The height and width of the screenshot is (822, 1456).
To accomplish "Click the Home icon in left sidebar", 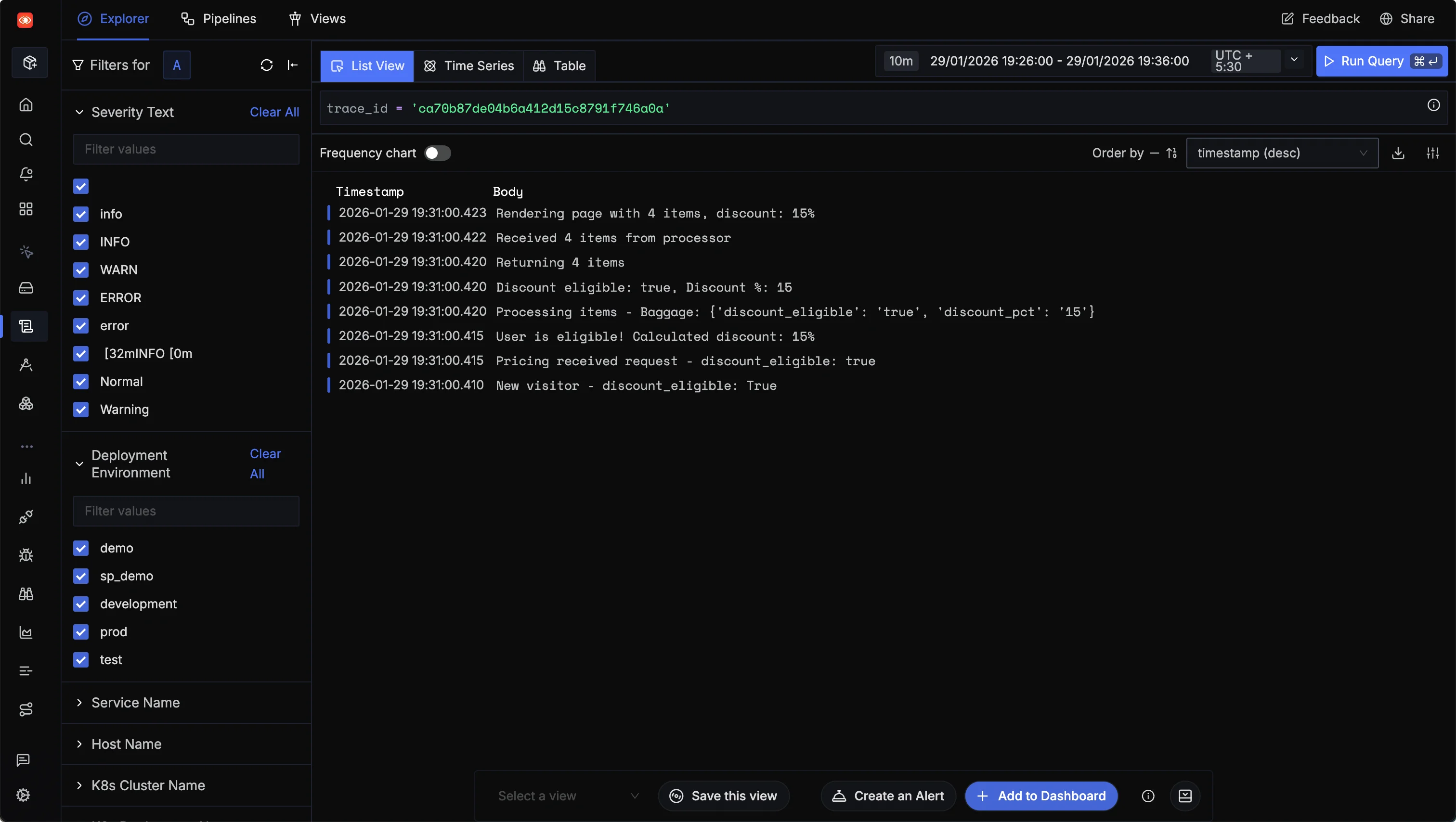I will coord(26,104).
